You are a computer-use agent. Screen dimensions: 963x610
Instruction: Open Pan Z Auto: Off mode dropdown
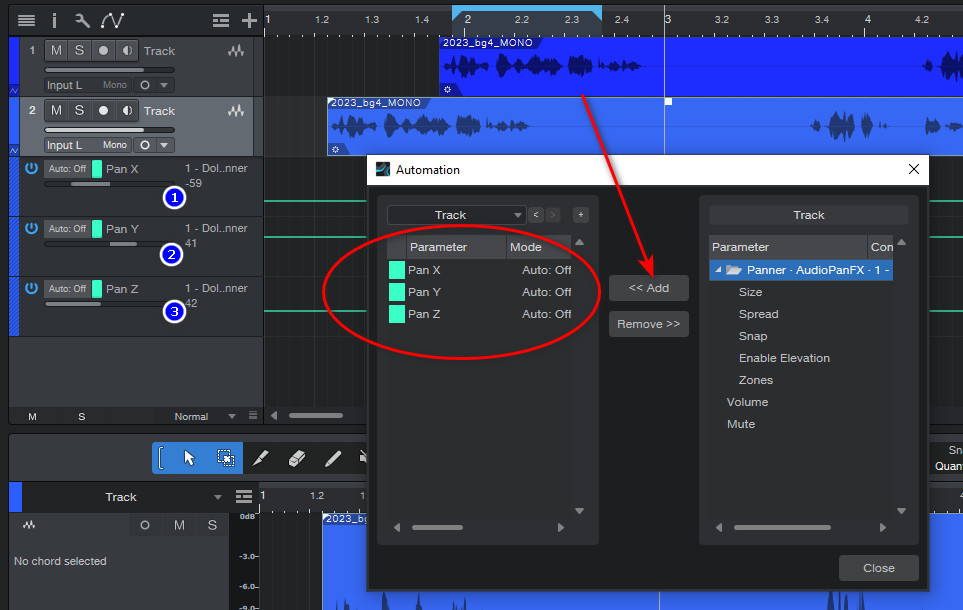click(x=67, y=289)
